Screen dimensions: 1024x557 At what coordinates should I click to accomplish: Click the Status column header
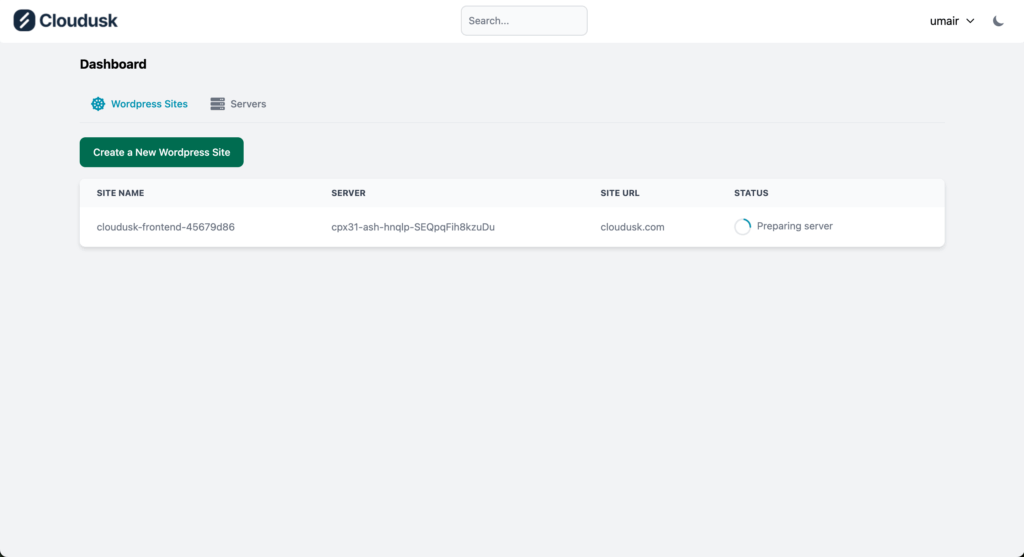click(x=751, y=193)
